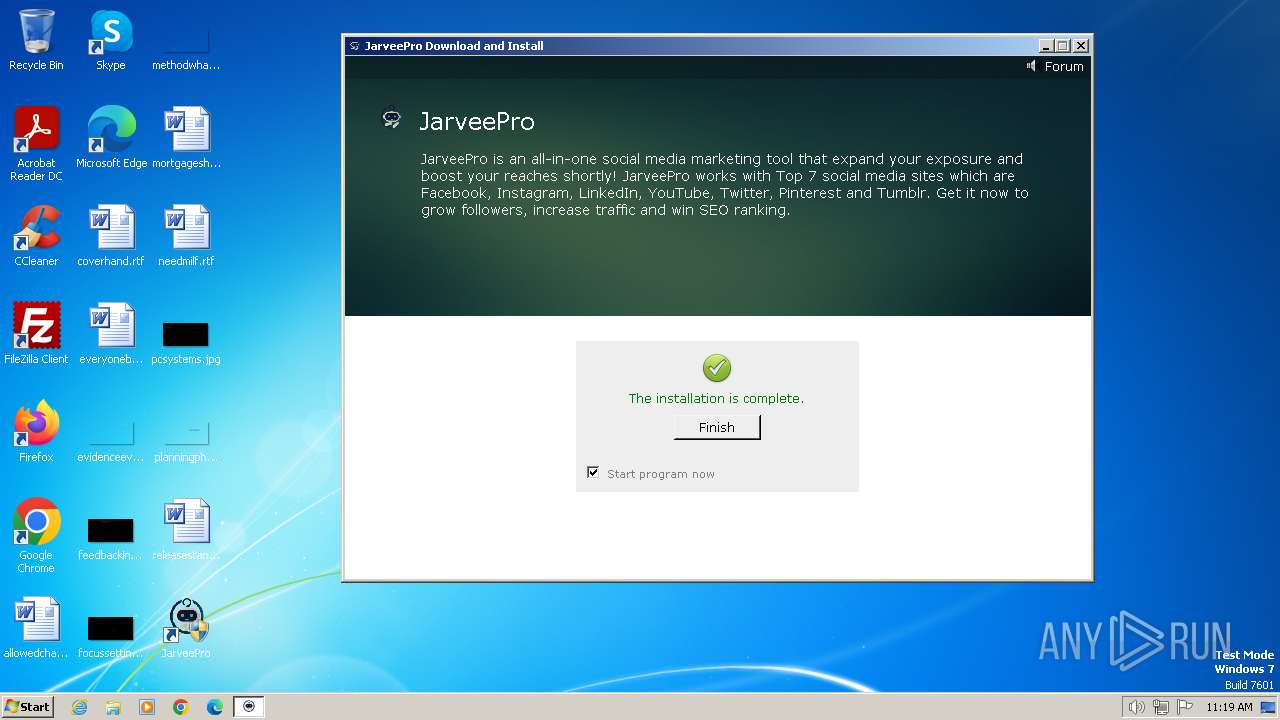This screenshot has height=720, width=1280.
Task: Uncheck Start program now checkbox
Action: click(x=593, y=472)
